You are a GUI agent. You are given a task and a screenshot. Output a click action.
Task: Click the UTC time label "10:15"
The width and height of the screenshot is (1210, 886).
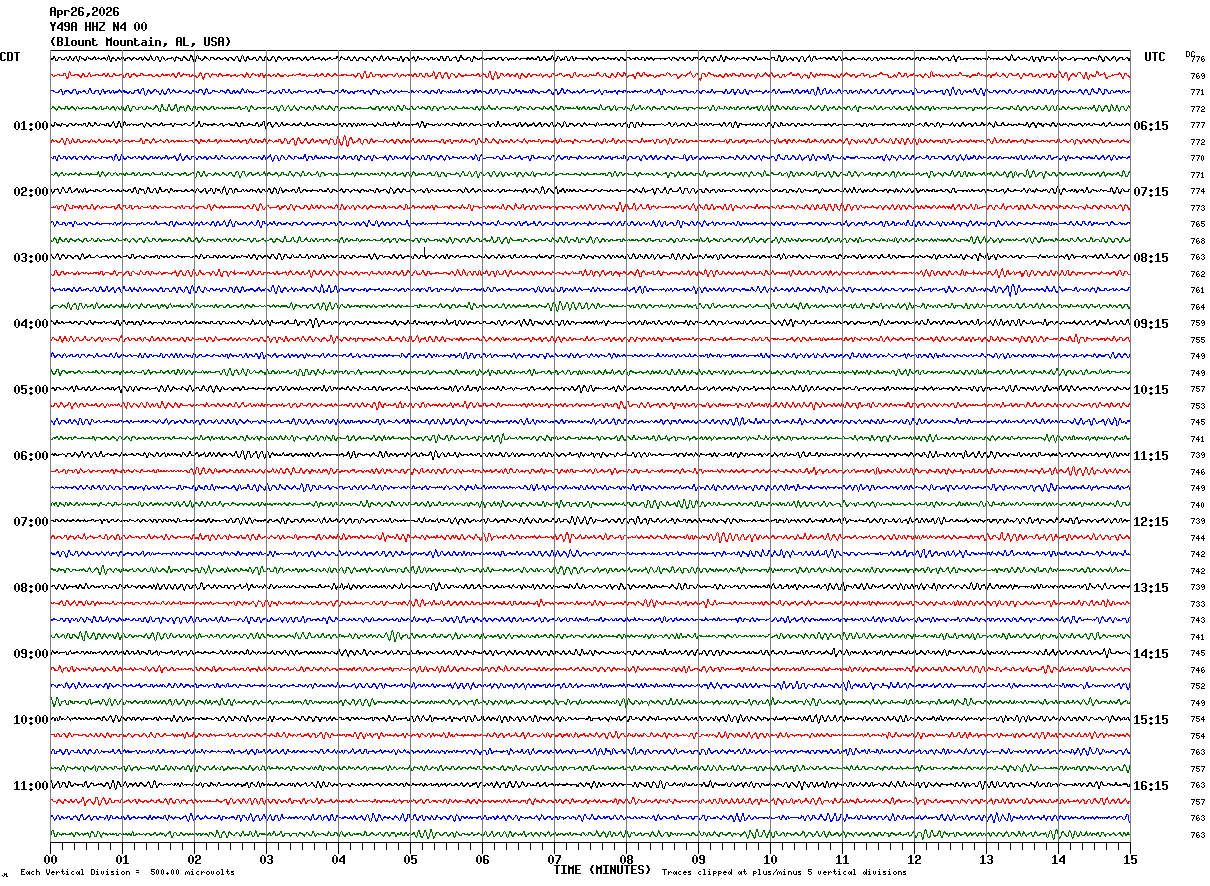pyautogui.click(x=1150, y=390)
